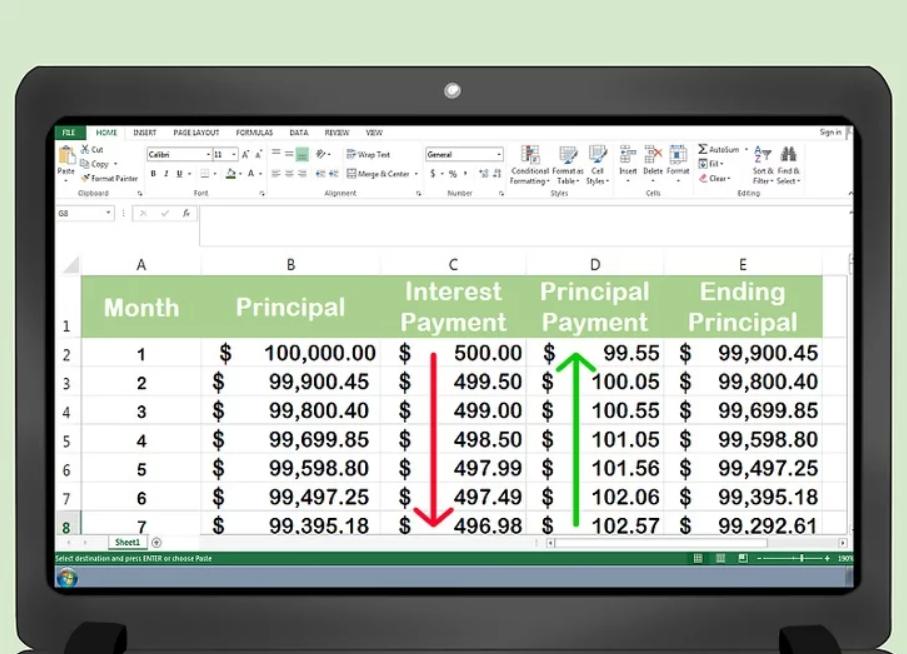The height and width of the screenshot is (654, 907).
Task: Click Merge & Center button
Action: (x=378, y=173)
